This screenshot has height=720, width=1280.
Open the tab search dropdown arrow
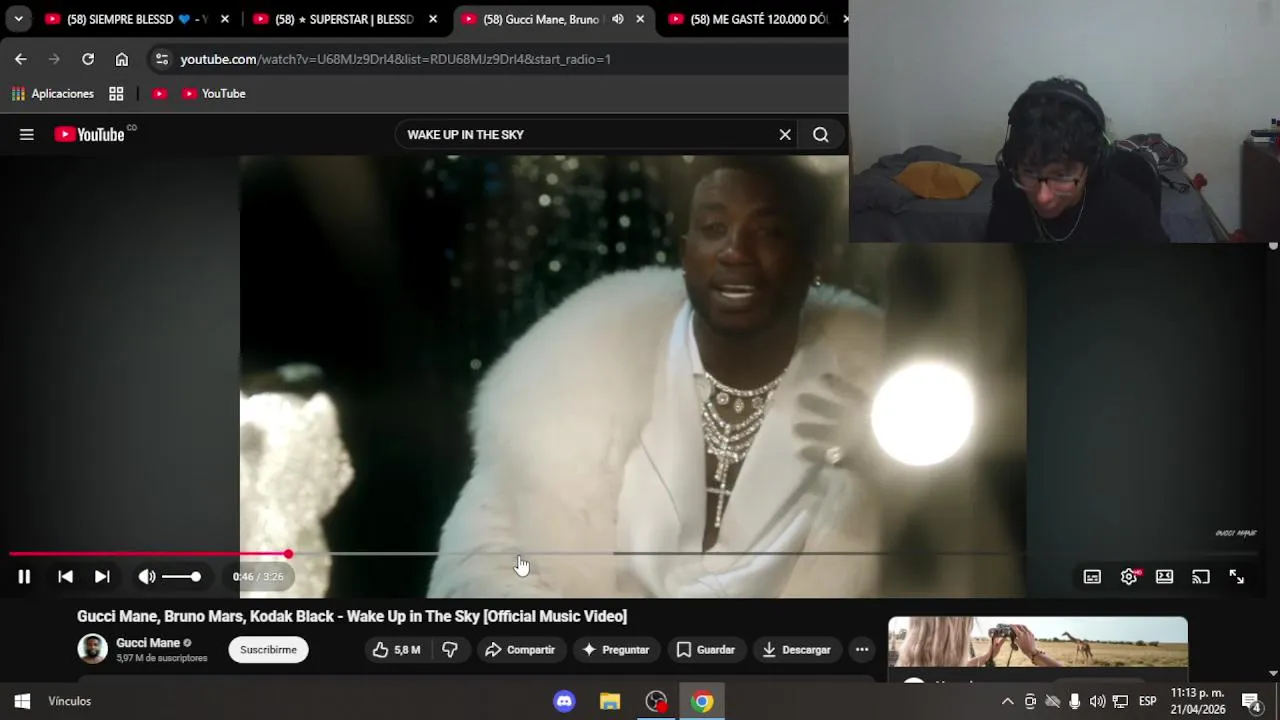18,19
